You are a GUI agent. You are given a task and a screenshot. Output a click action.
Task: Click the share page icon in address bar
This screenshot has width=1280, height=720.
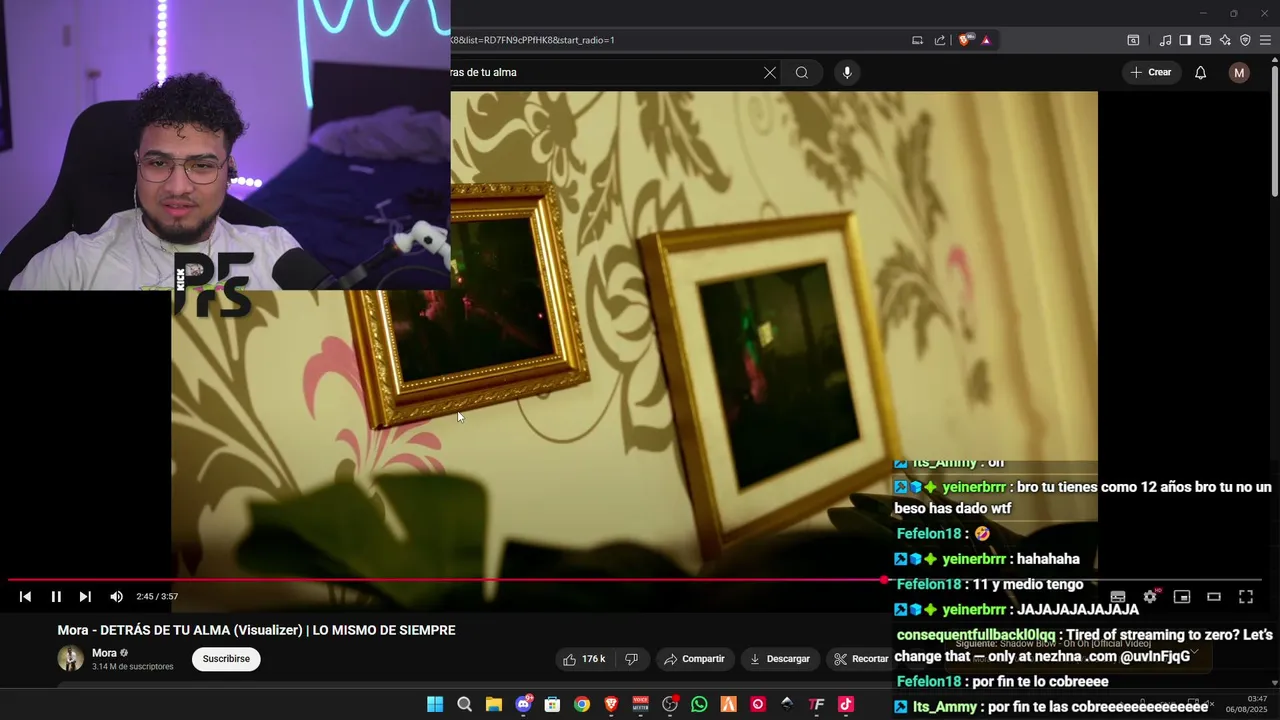(x=940, y=40)
